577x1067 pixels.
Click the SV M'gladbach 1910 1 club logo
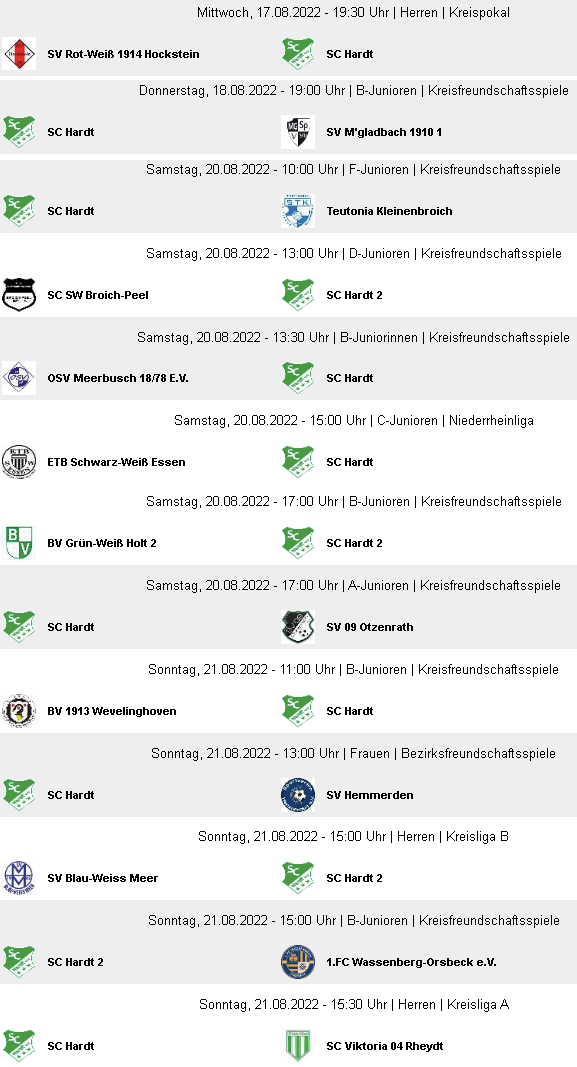(x=298, y=132)
